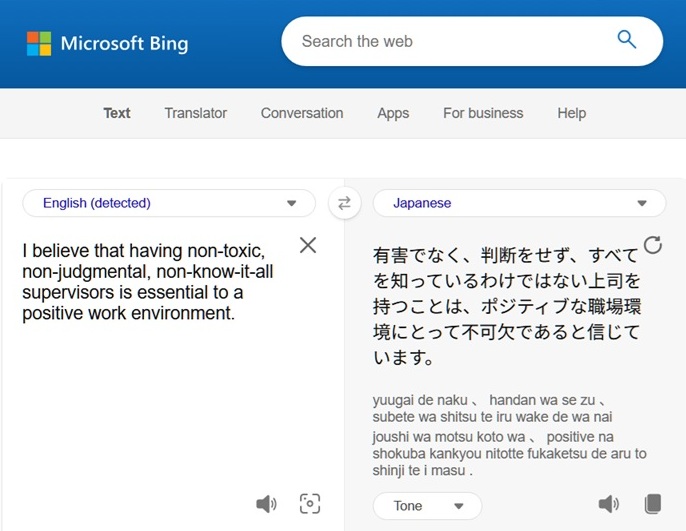Screen dimensions: 686x531
Task: Expand the Tone dropdown
Action: pyautogui.click(x=427, y=506)
